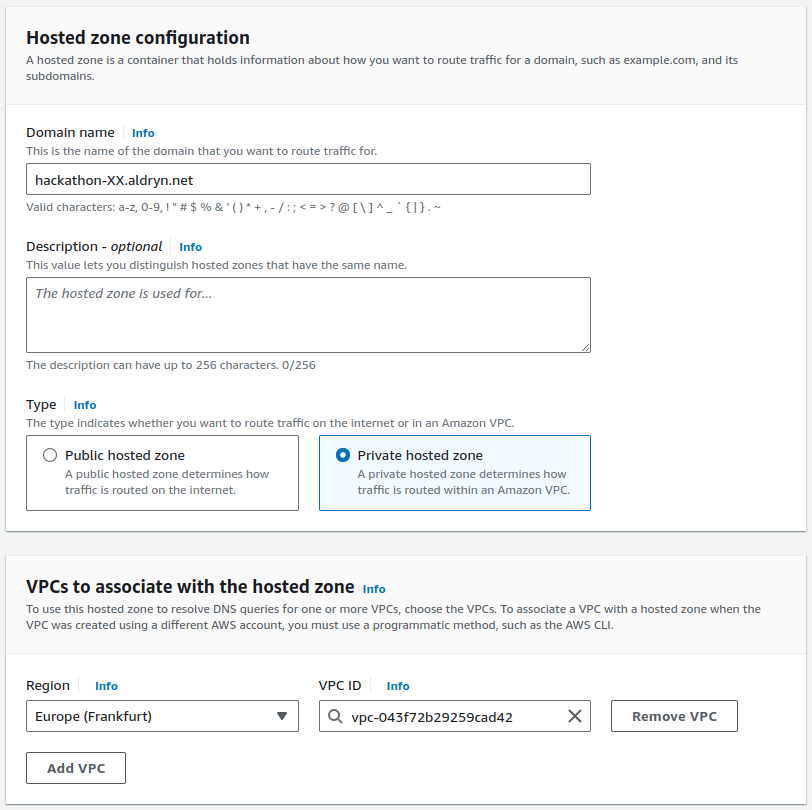Open the Region Info link
Viewport: 812px width, 810px height.
106,685
